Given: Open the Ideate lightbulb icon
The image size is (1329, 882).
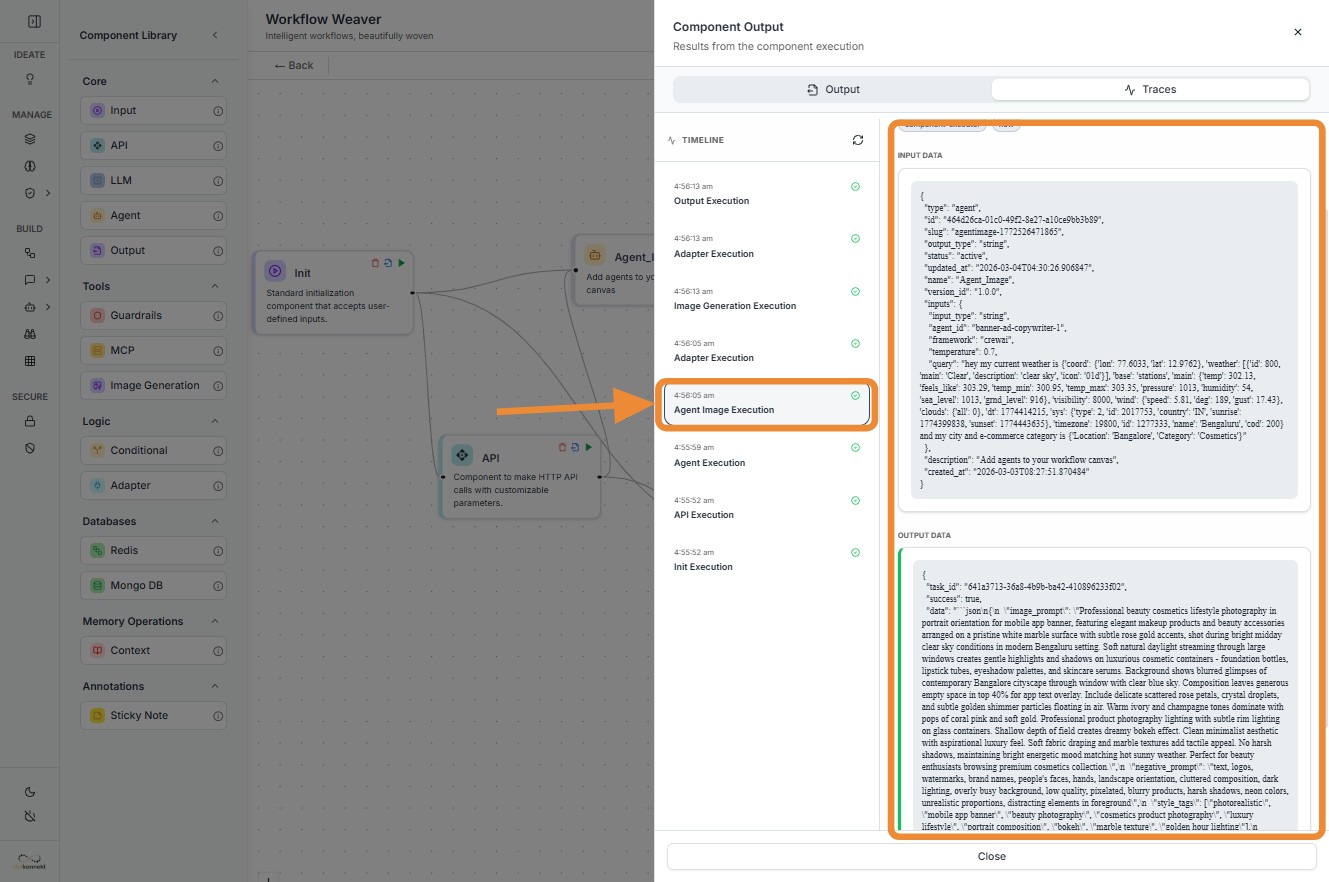Looking at the screenshot, I should pos(30,78).
